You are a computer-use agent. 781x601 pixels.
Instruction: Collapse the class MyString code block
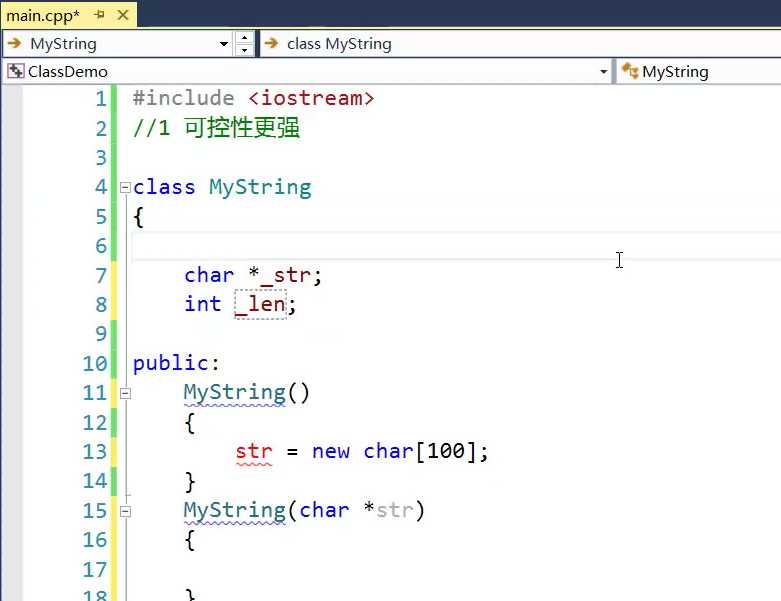coord(126,188)
